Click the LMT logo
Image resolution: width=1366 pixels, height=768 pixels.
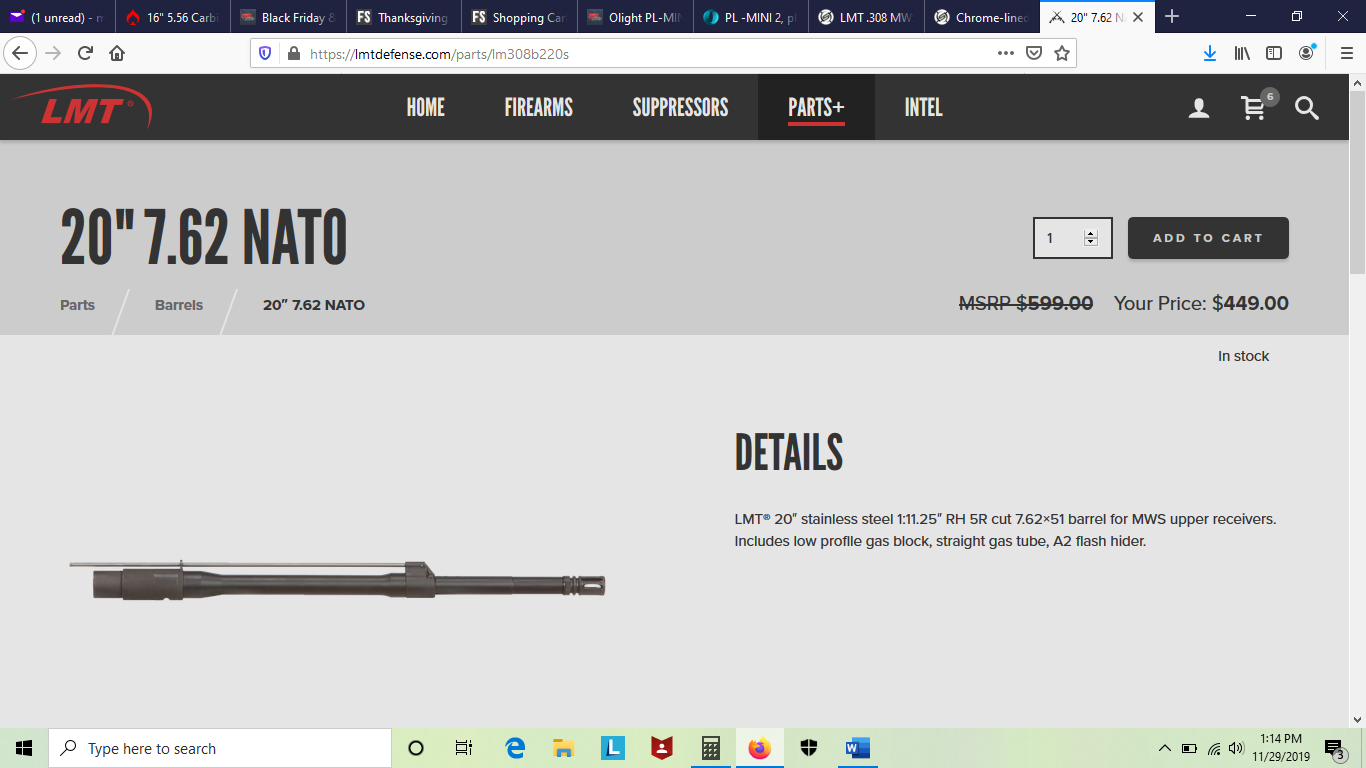83,107
